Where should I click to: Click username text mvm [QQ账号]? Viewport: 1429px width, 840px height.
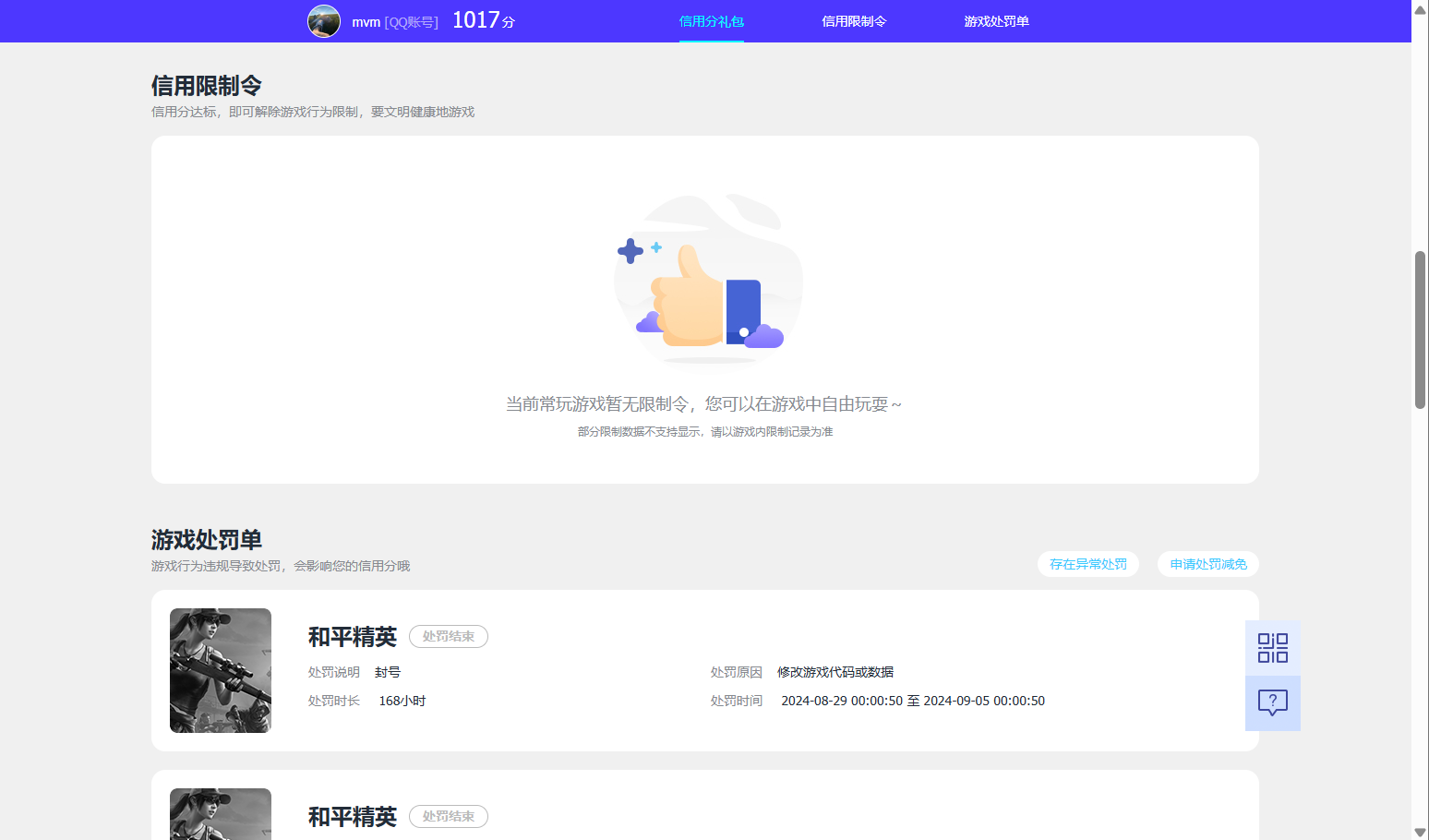[x=395, y=22]
